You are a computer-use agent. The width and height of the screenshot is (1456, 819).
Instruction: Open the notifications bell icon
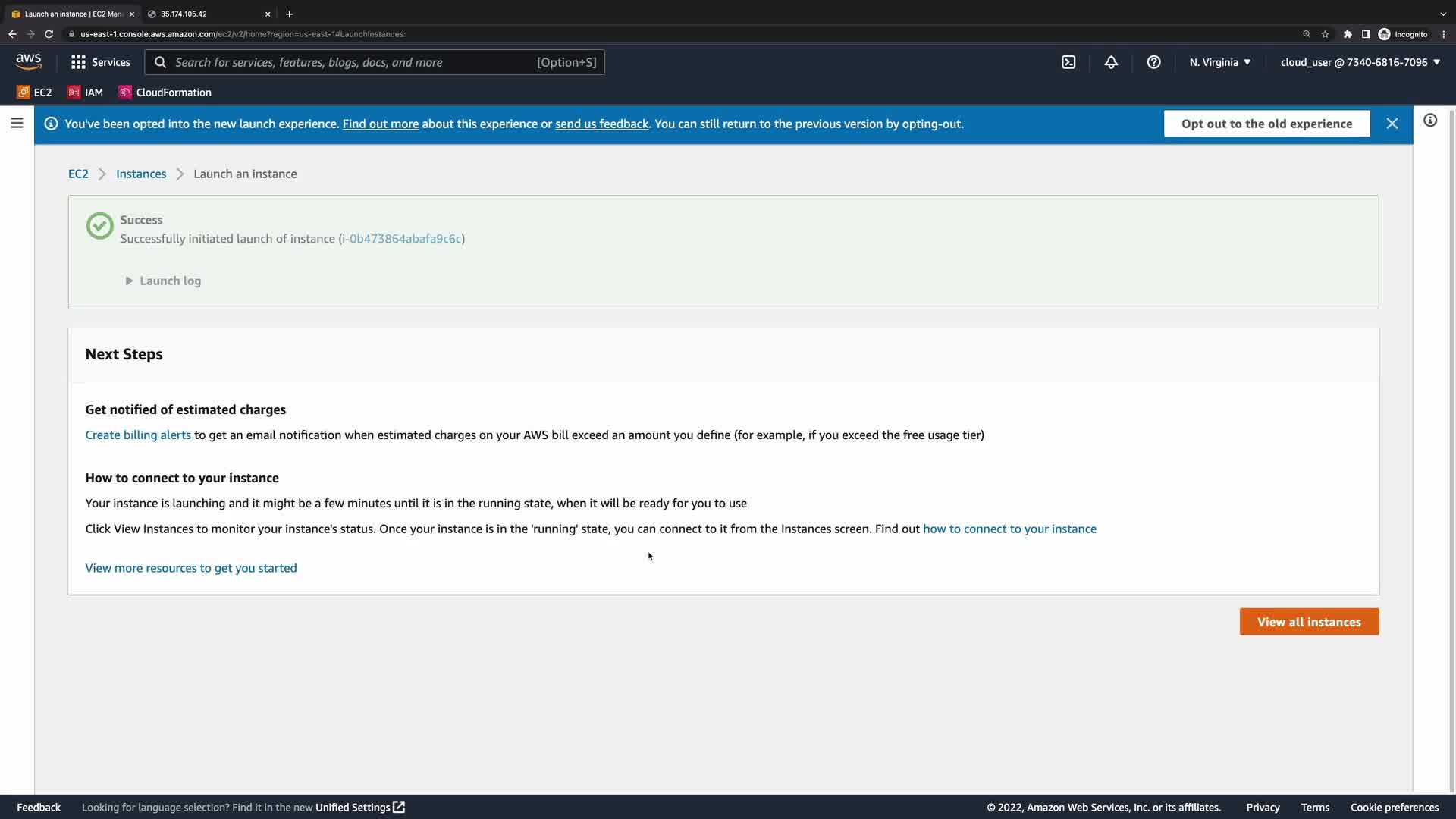pos(1111,62)
